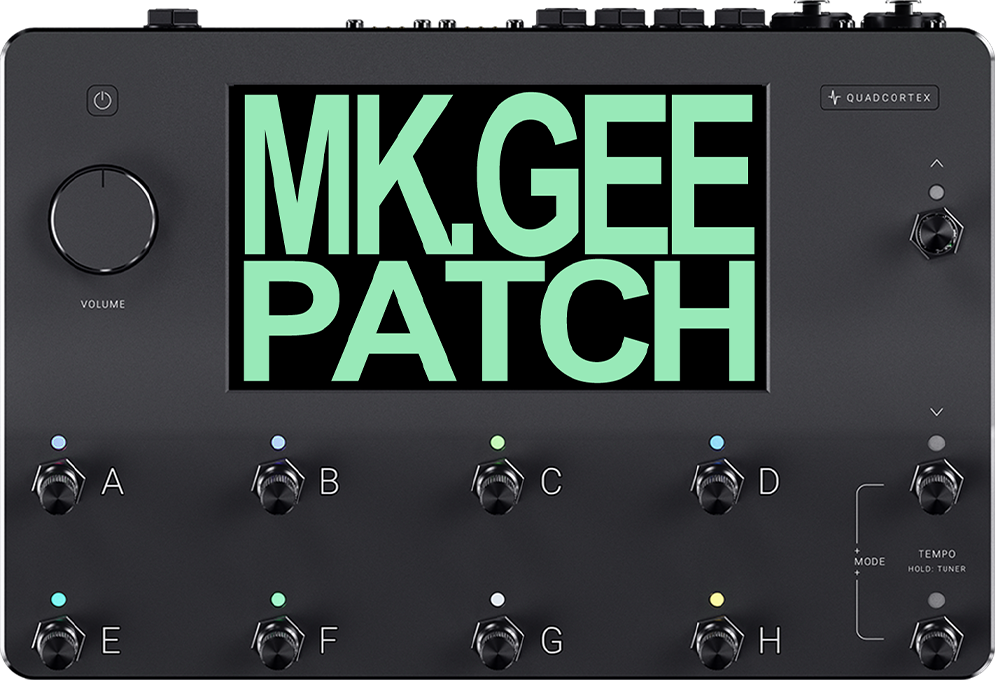
Task: Click the grey LED above down footswitch
Action: pyautogui.click(x=936, y=443)
